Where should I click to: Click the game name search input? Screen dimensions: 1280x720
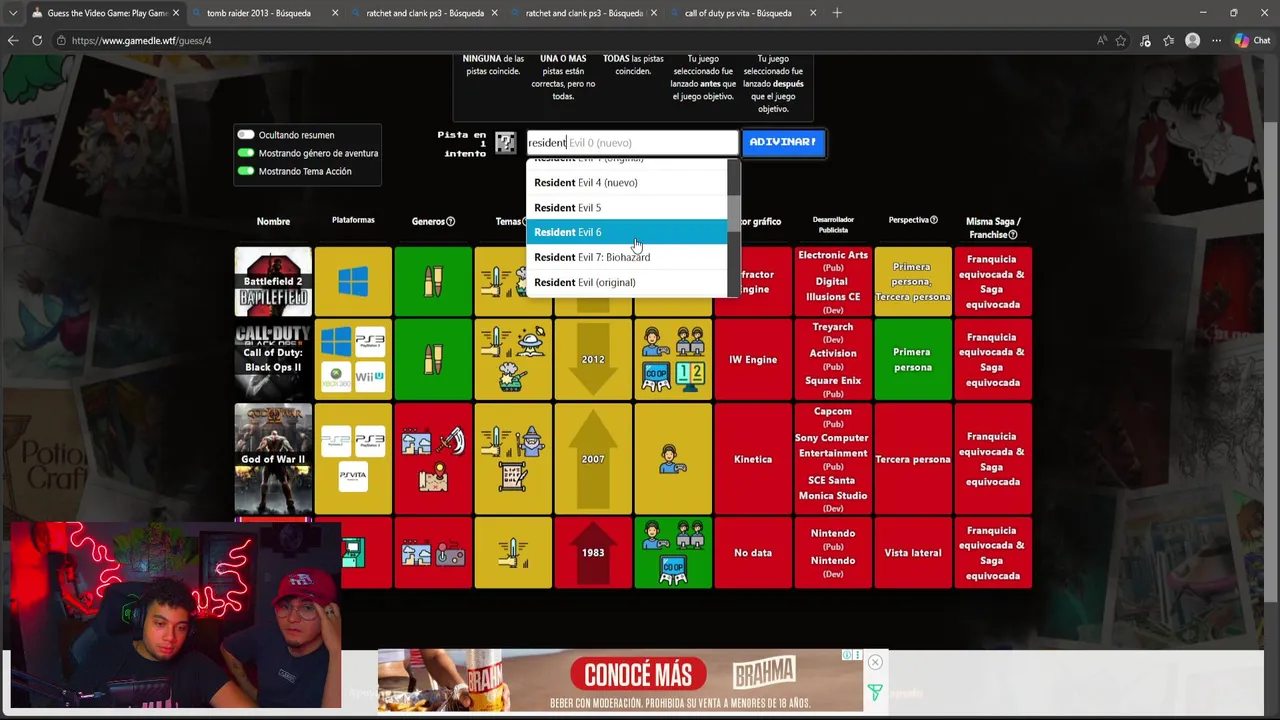[x=632, y=142]
